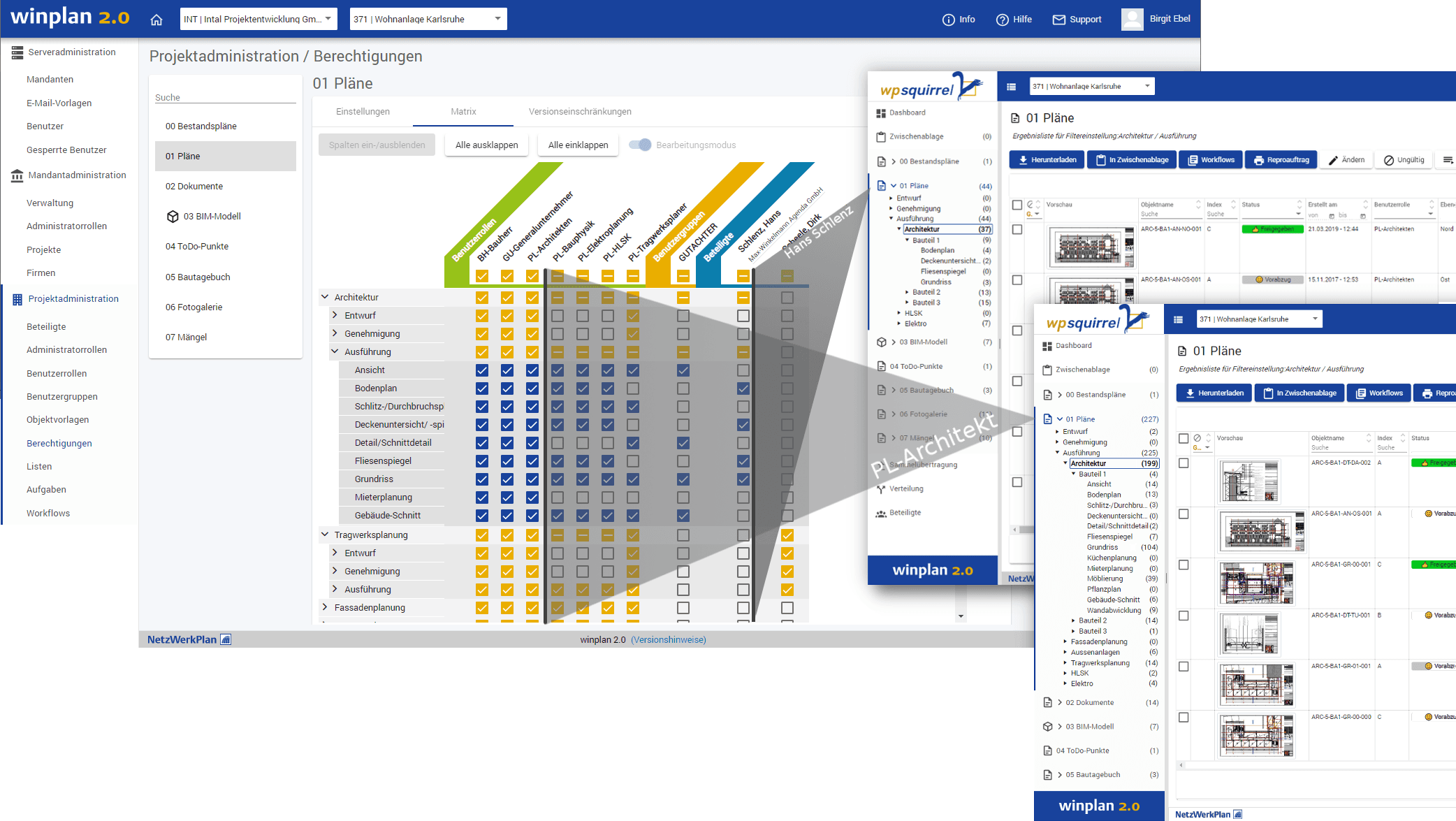Click Dashboard icon in upper wpsquirrel window
Screen dimensions: 1456x821
coord(881,112)
